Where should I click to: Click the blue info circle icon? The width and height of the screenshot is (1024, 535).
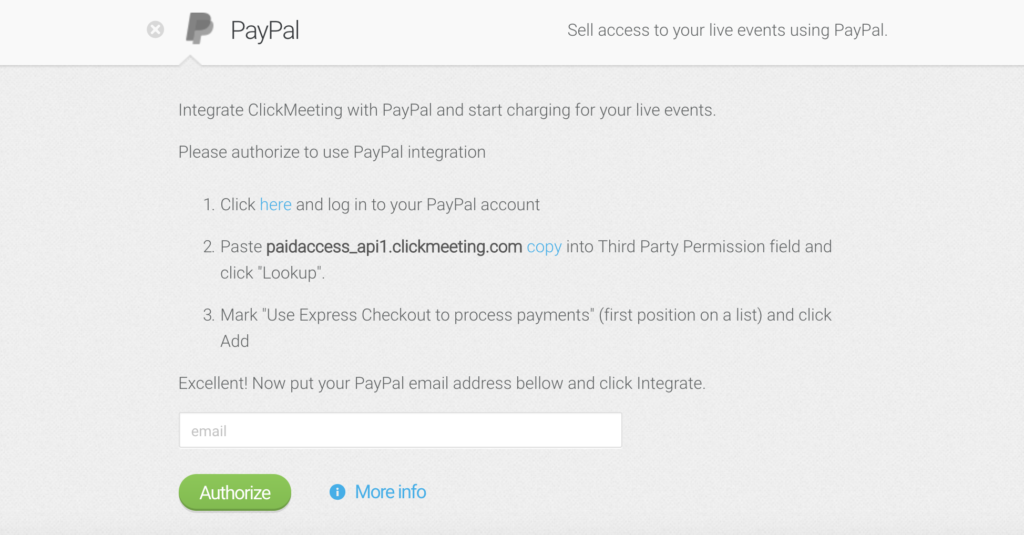(x=337, y=492)
